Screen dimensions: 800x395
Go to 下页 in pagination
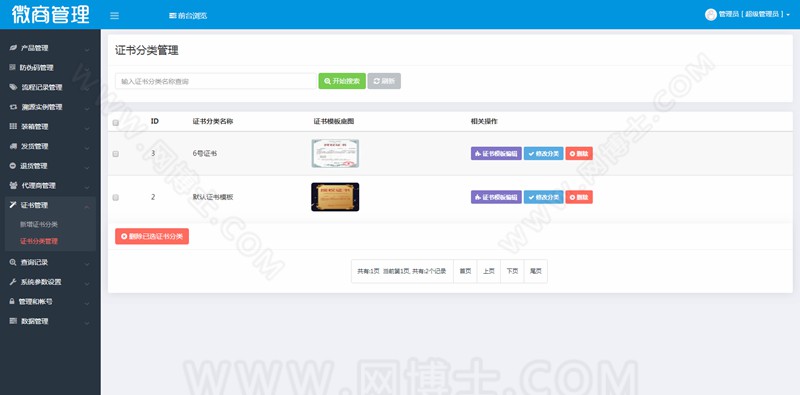[x=512, y=271]
